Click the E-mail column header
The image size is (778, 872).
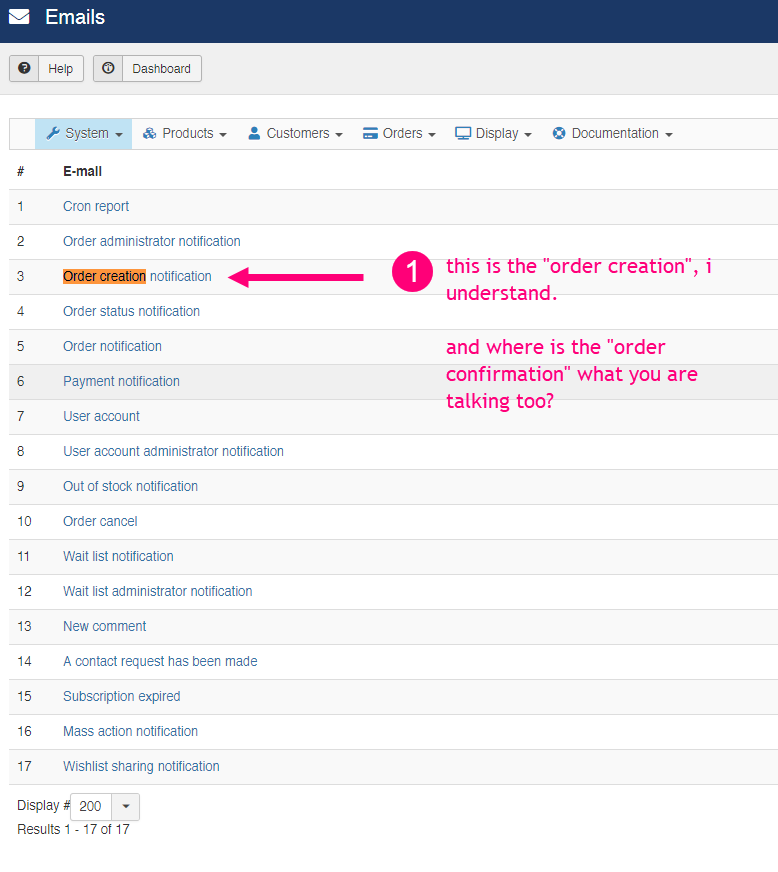pos(82,171)
